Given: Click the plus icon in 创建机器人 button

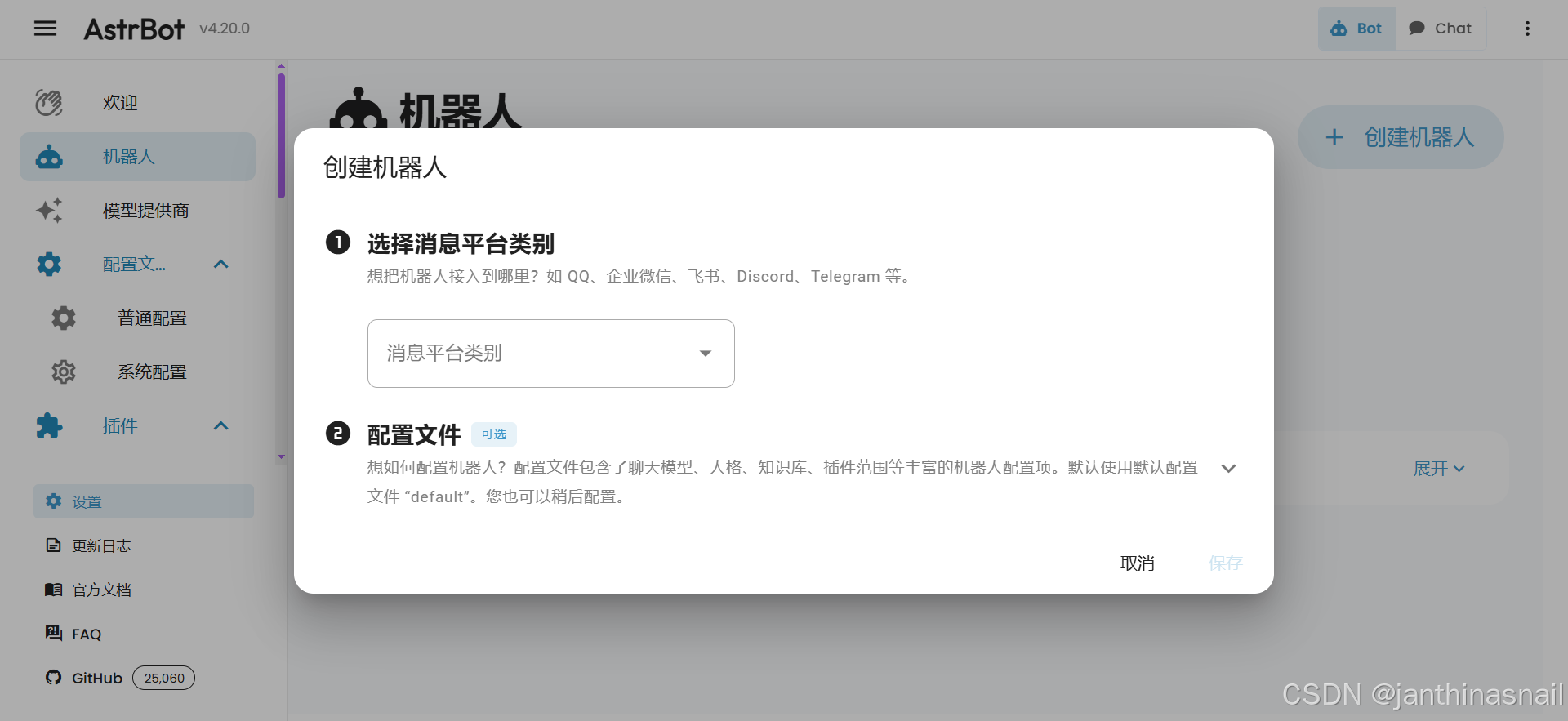Looking at the screenshot, I should pos(1334,137).
